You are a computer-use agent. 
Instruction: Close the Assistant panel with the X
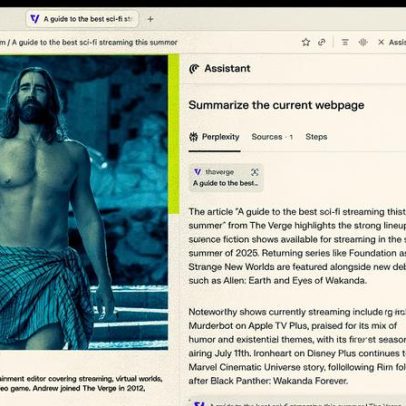[381, 42]
